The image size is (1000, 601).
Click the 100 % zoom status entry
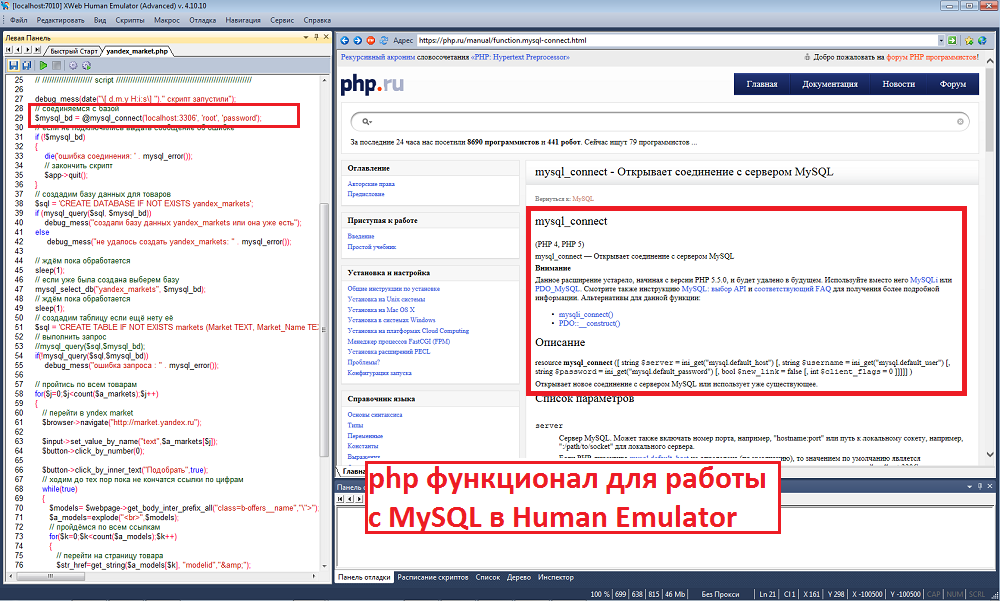pyautogui.click(x=600, y=594)
